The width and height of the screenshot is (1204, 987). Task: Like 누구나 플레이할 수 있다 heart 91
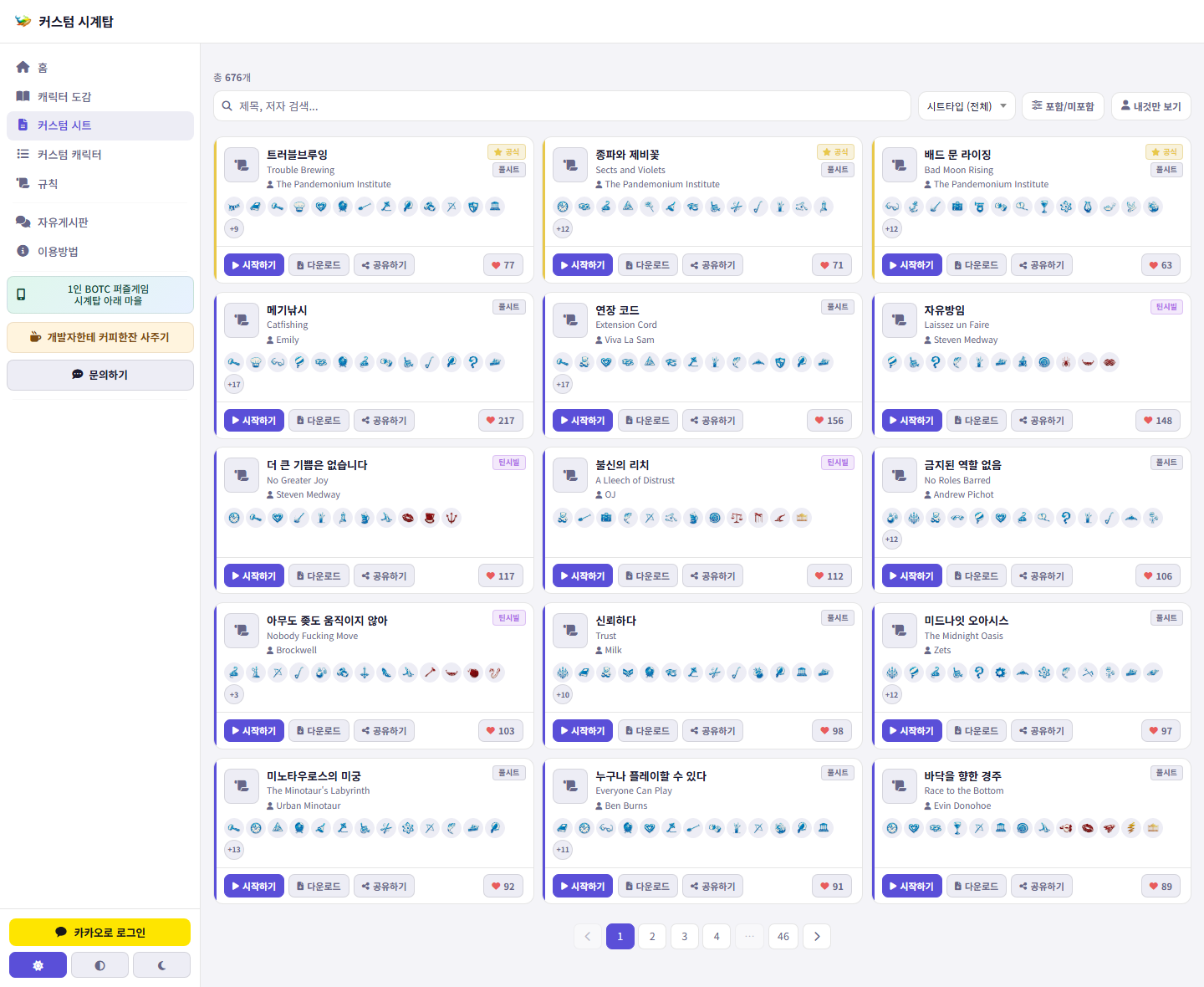pyautogui.click(x=832, y=887)
